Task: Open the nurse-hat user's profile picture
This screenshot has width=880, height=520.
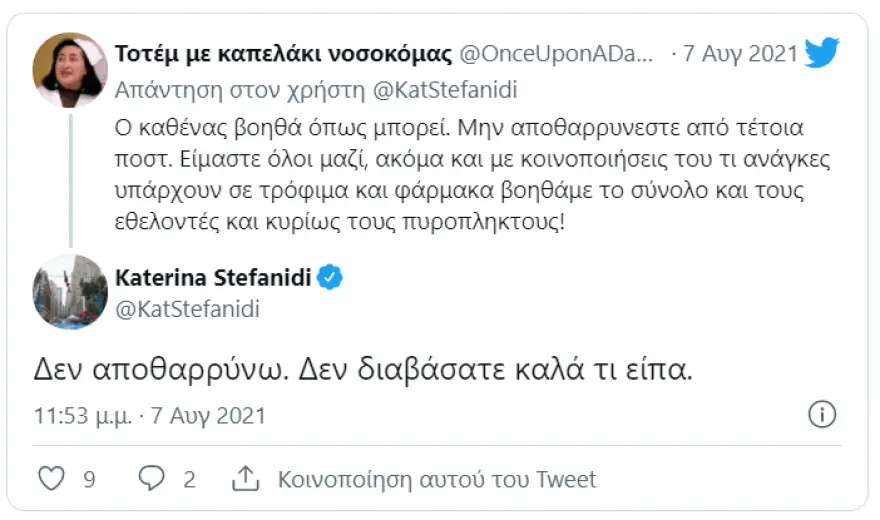Action: [x=70, y=70]
